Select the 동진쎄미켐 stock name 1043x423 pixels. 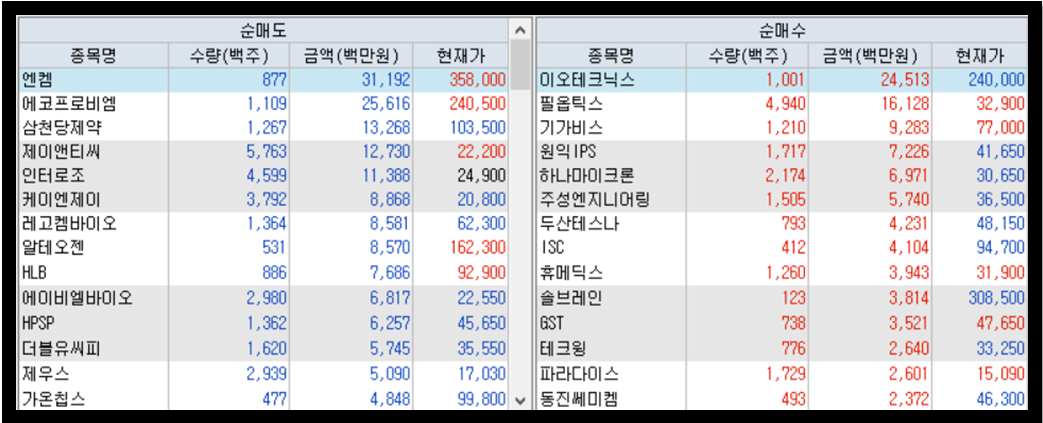[580, 399]
